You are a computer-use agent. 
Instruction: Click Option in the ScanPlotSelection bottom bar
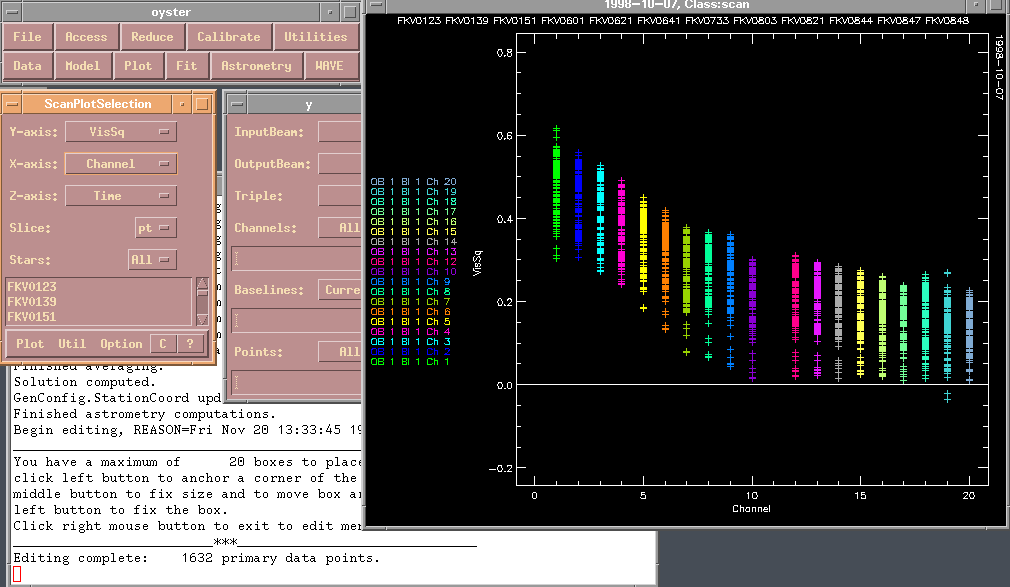121,344
